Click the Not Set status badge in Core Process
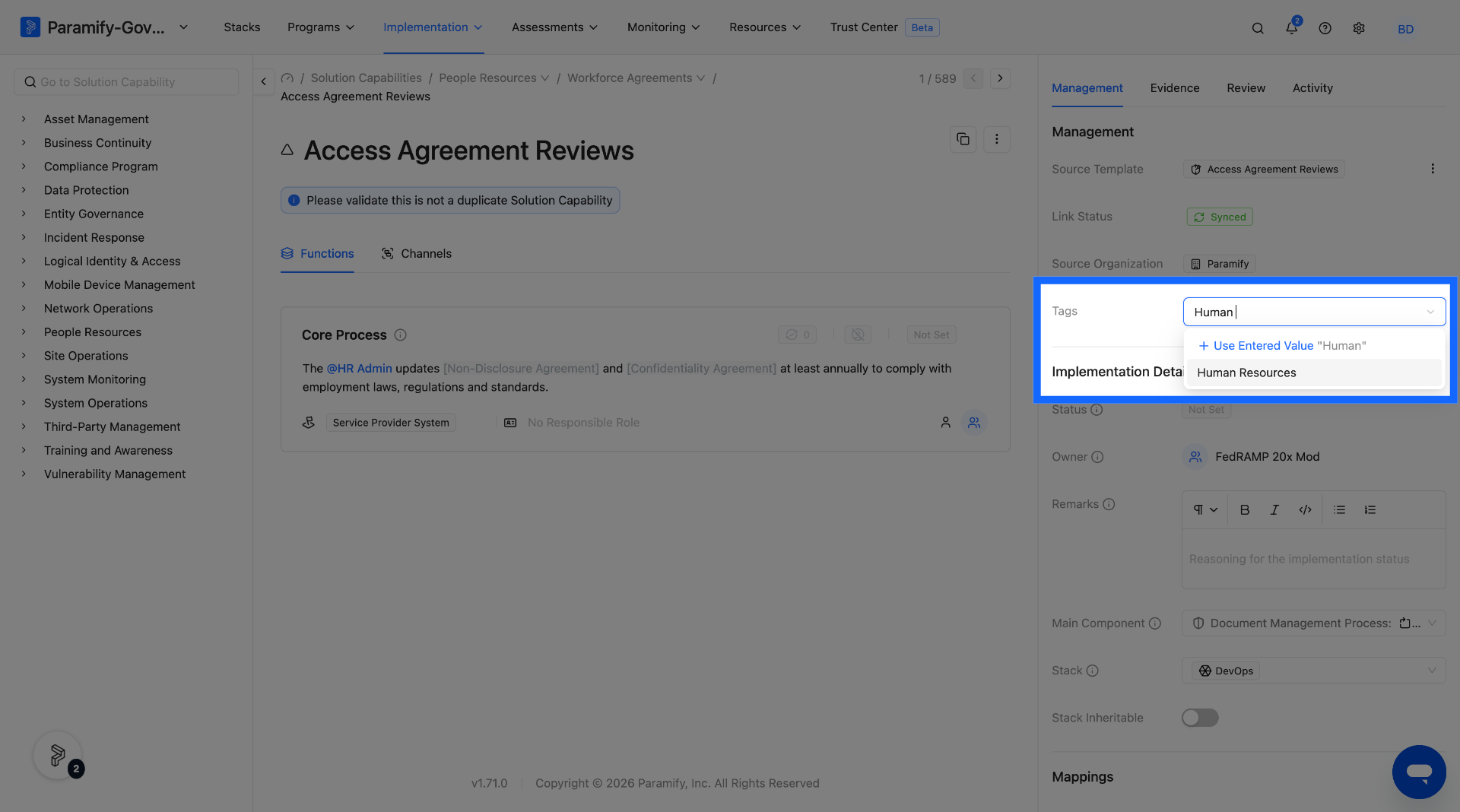The width and height of the screenshot is (1460, 812). point(931,335)
